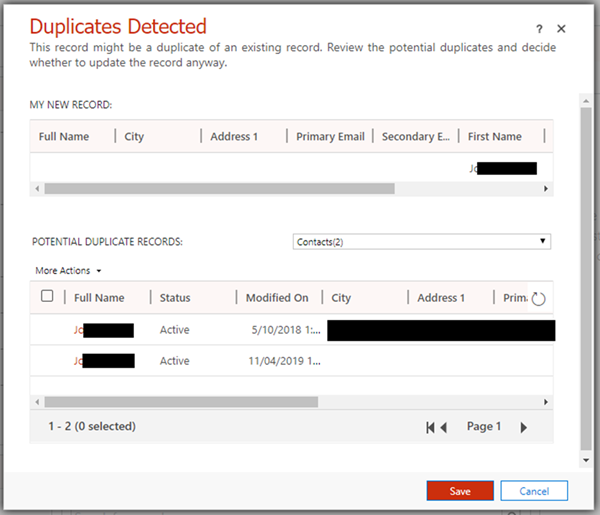Go to previous page arrow

coord(444,427)
